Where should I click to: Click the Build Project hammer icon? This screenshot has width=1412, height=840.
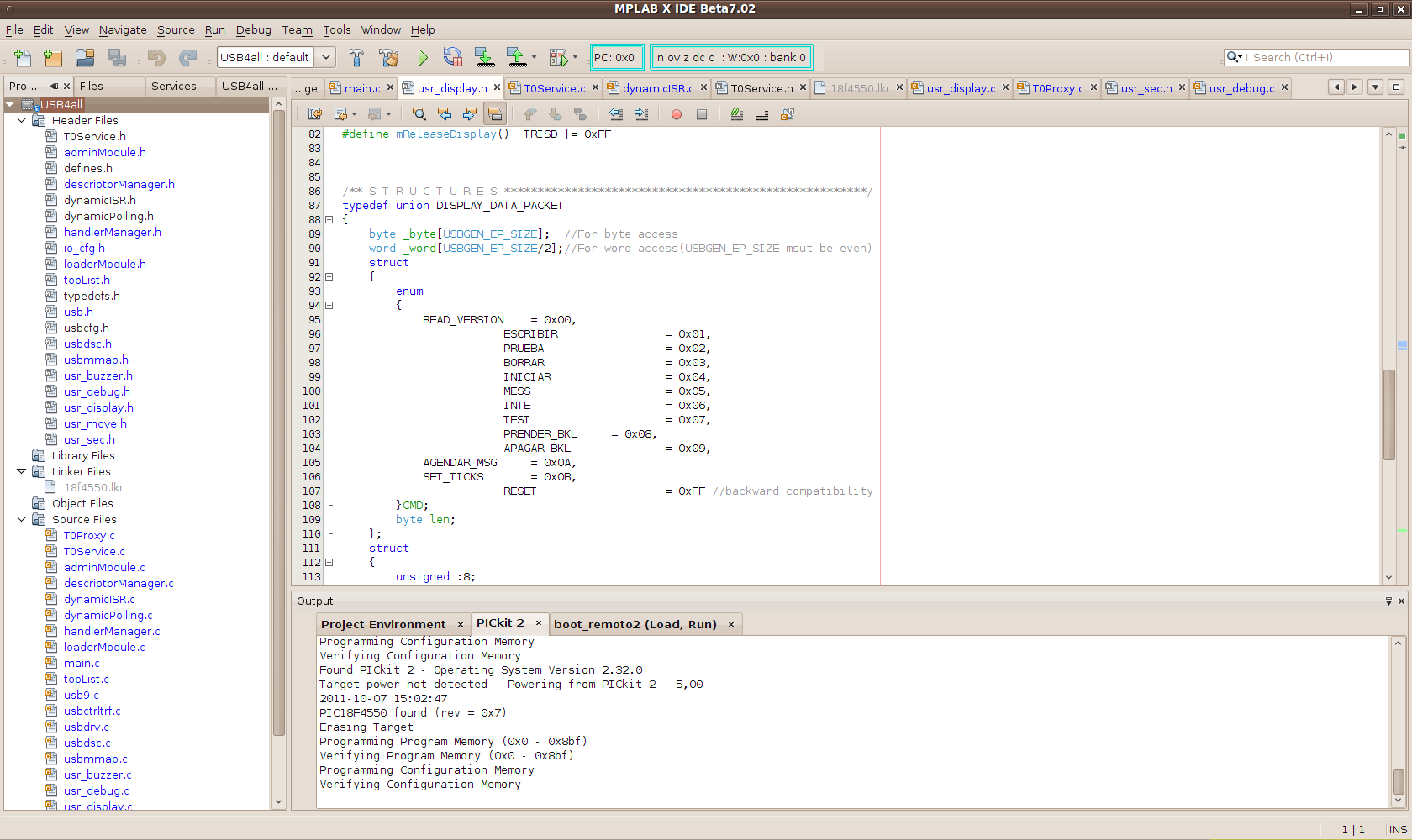click(x=356, y=57)
